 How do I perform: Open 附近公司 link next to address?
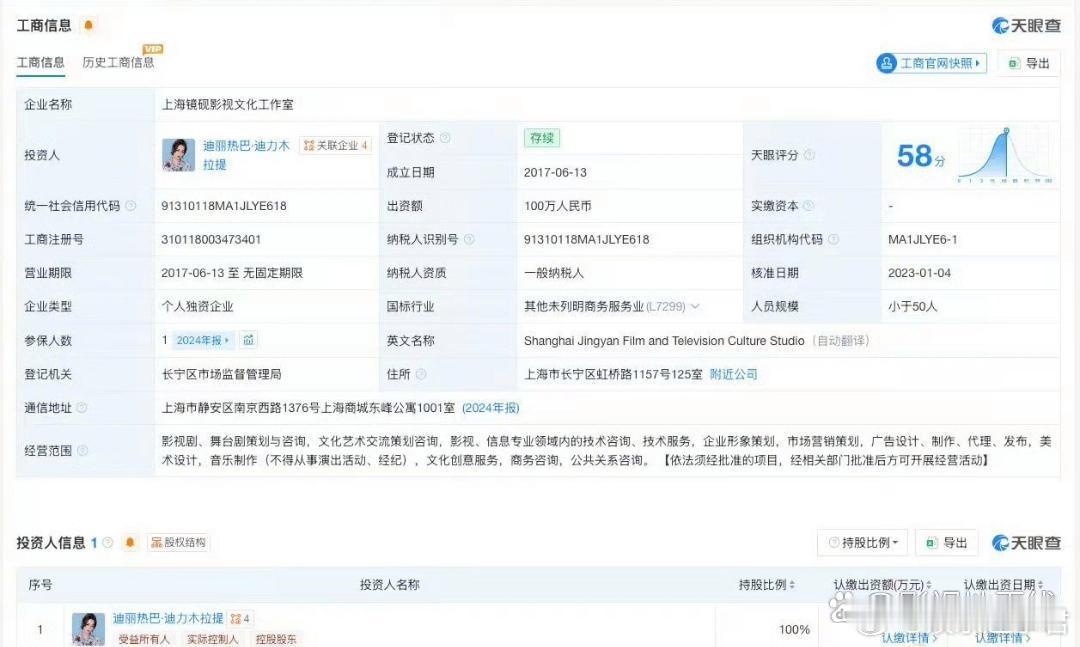[733, 374]
